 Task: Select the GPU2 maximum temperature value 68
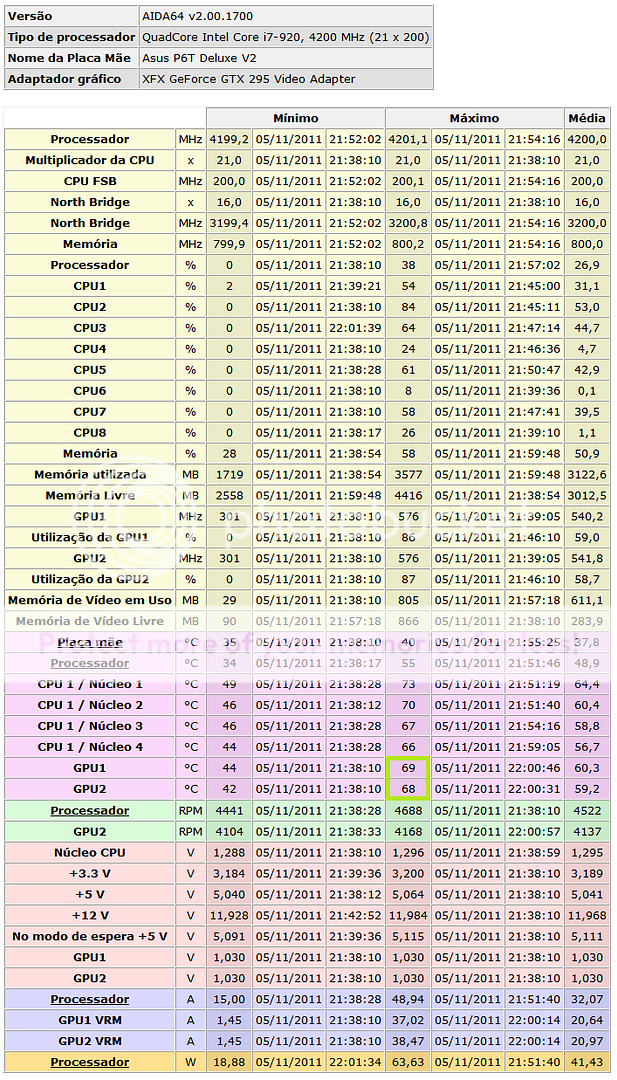[407, 789]
